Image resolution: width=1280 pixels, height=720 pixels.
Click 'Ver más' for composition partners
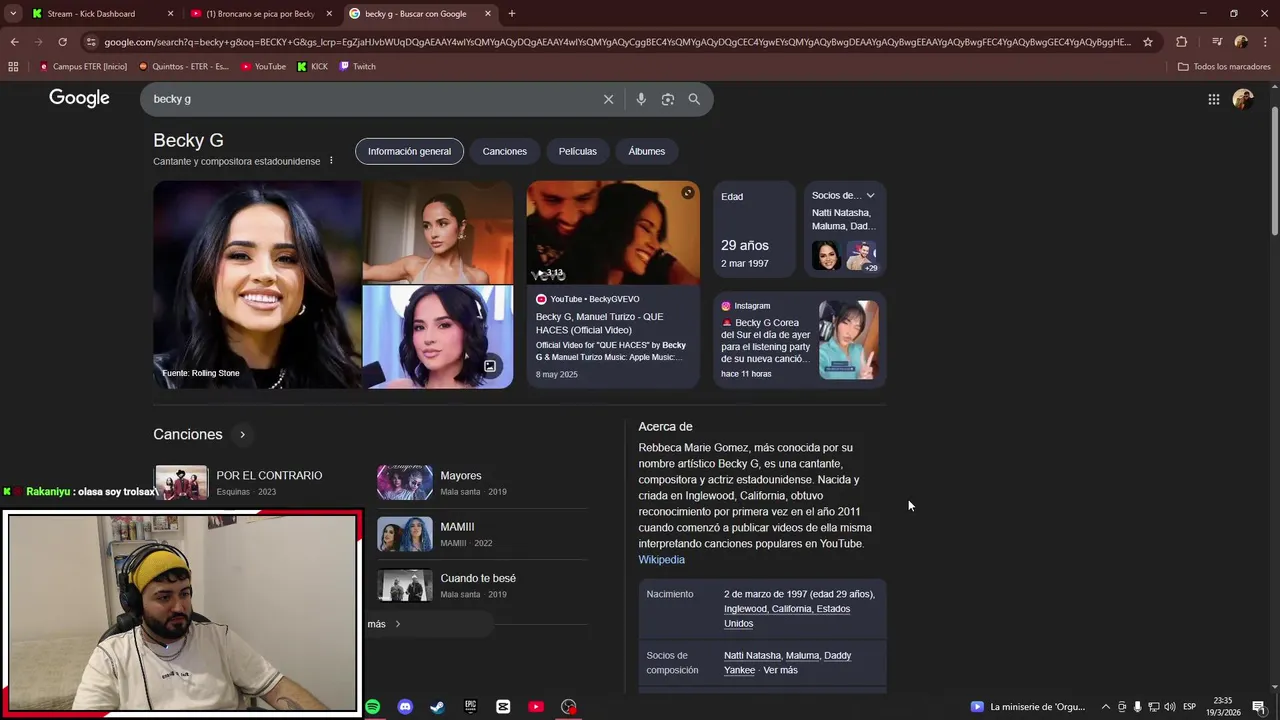pos(781,670)
